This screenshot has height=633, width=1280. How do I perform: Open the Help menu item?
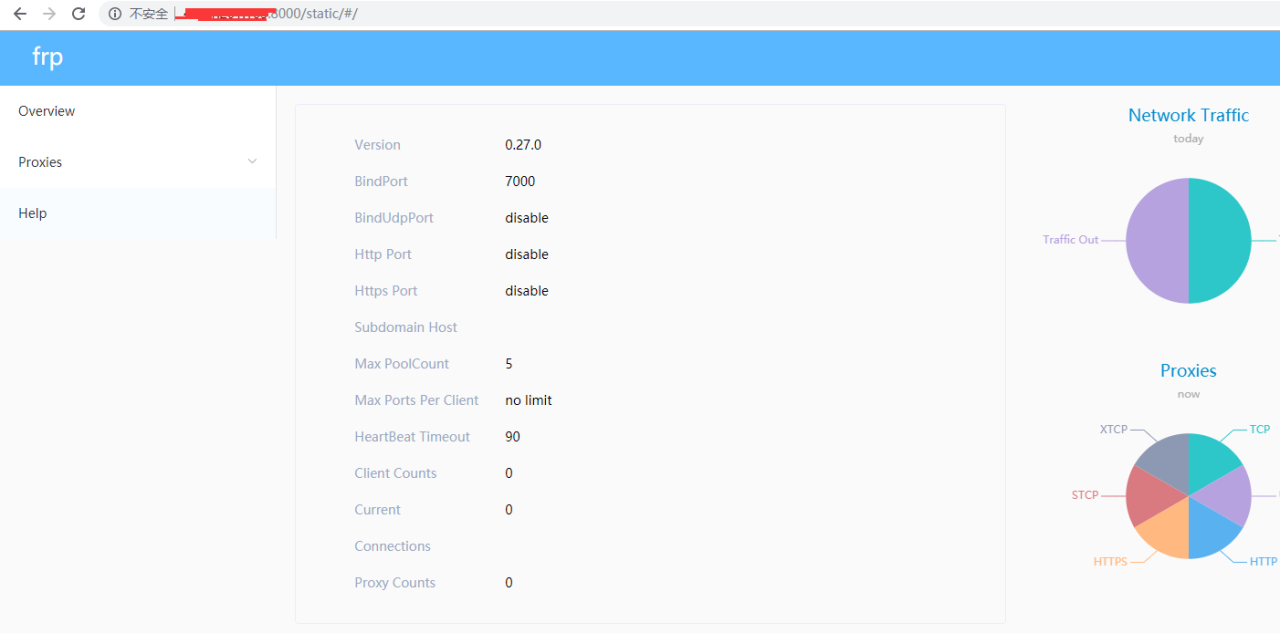click(138, 213)
